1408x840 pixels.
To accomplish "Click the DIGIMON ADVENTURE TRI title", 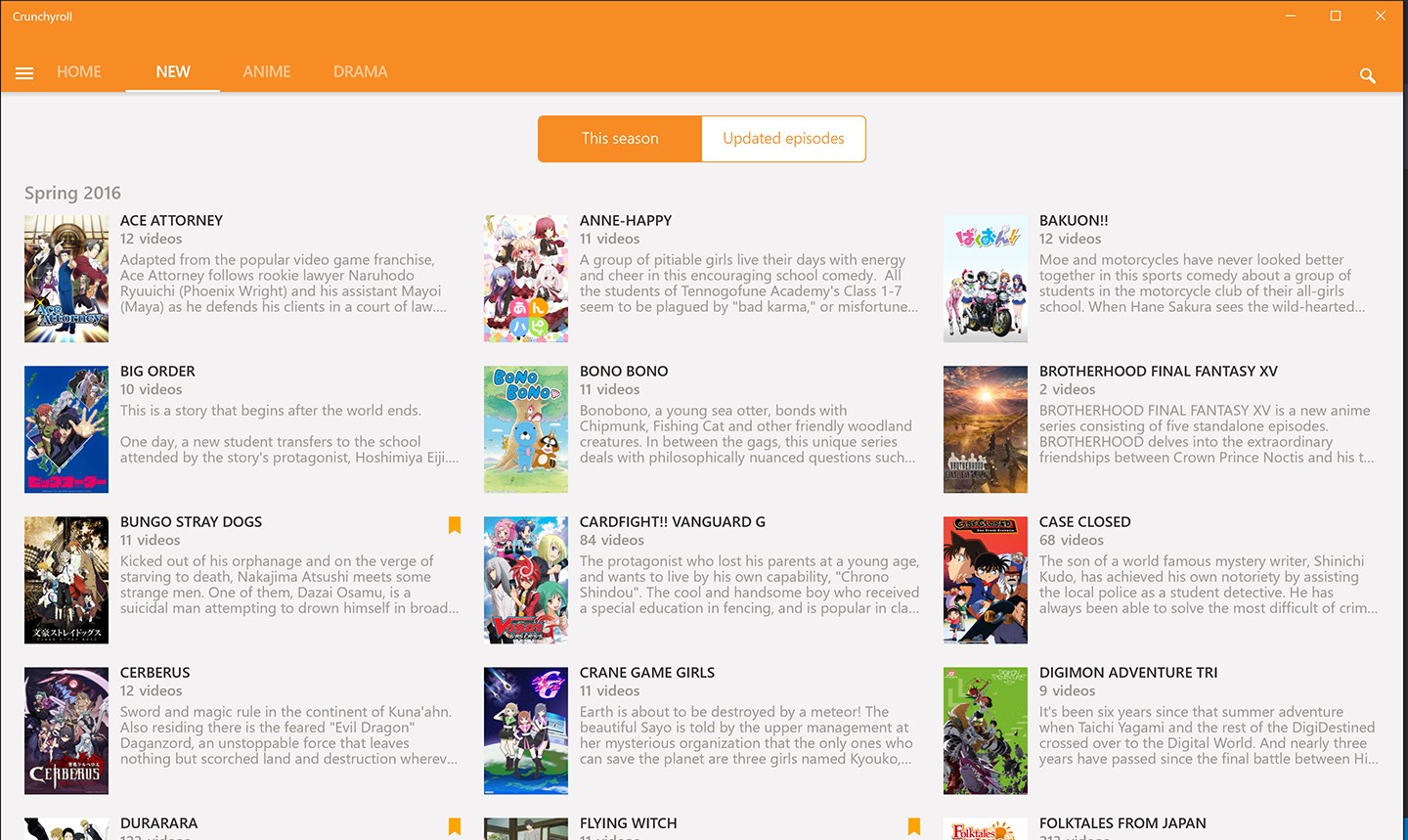I will tap(1128, 673).
